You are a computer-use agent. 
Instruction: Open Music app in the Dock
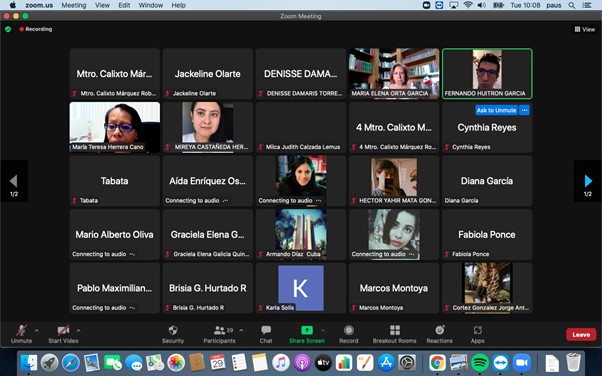click(281, 363)
